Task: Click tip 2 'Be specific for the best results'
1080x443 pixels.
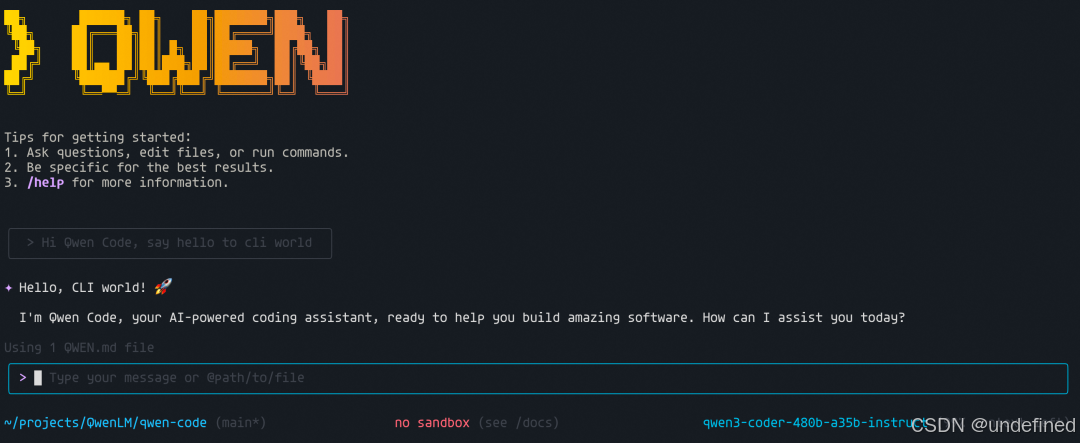Action: [x=138, y=168]
